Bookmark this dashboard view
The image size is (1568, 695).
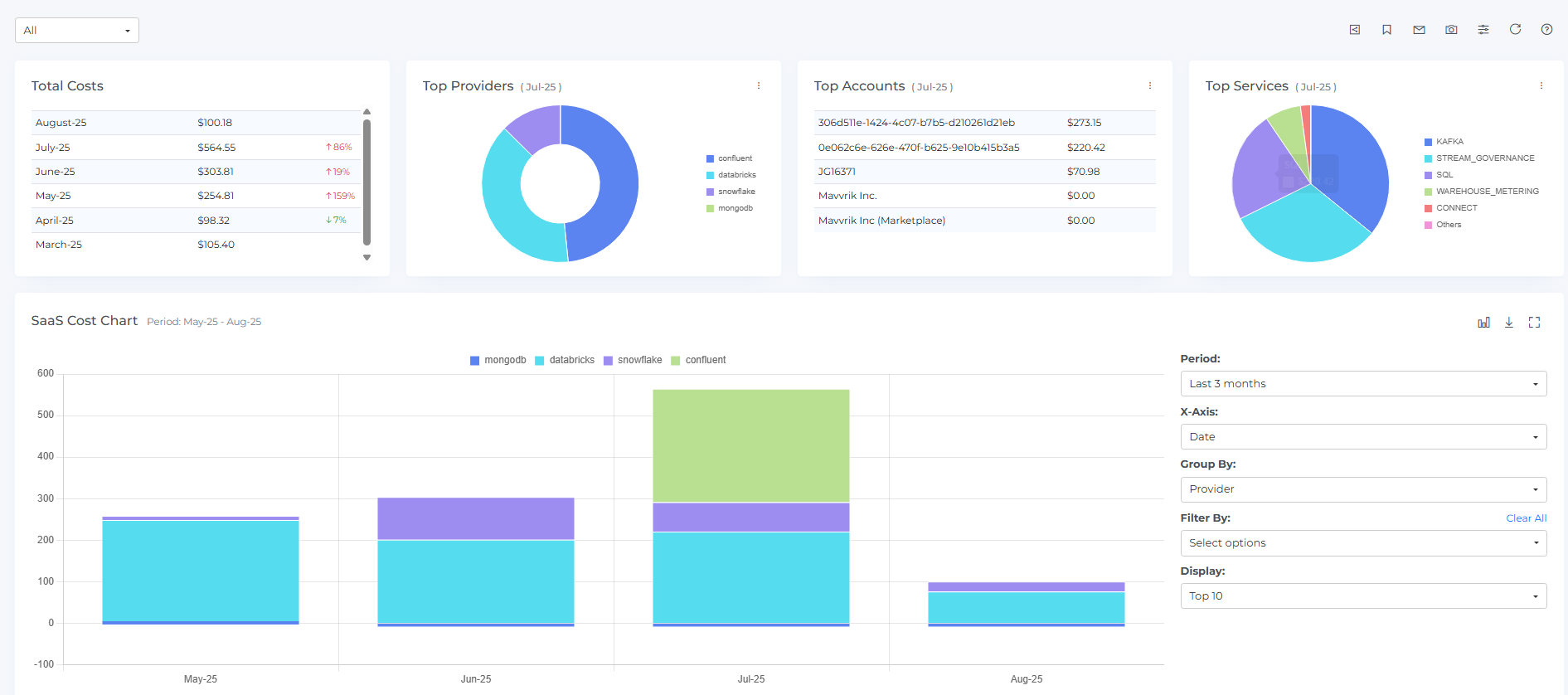1386,30
